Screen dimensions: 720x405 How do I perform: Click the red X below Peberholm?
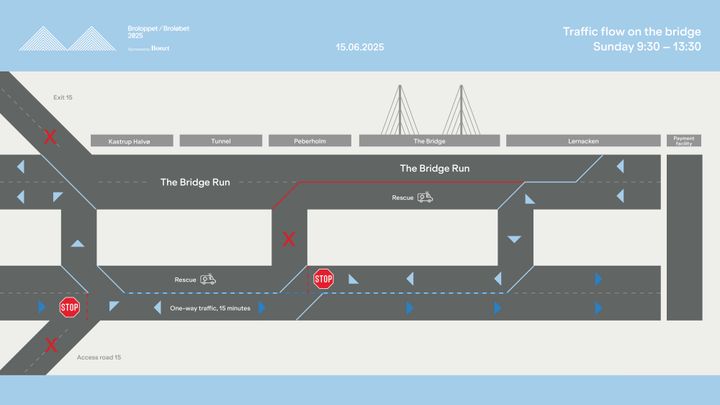(288, 239)
